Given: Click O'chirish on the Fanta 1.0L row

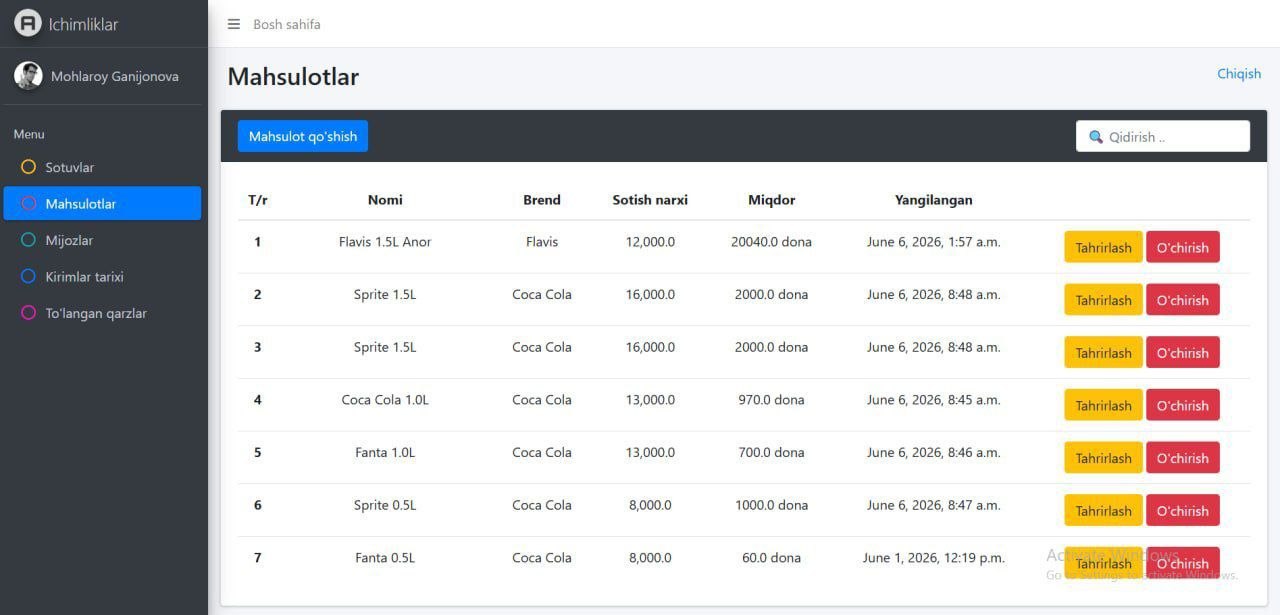Looking at the screenshot, I should 1183,458.
